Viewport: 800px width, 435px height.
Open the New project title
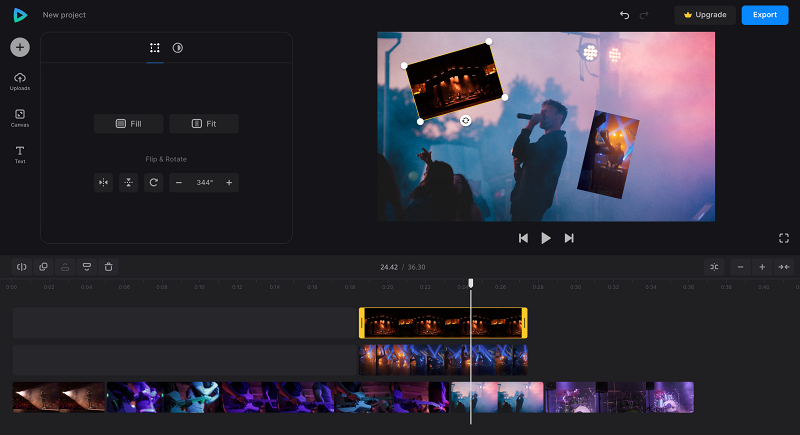tap(64, 15)
